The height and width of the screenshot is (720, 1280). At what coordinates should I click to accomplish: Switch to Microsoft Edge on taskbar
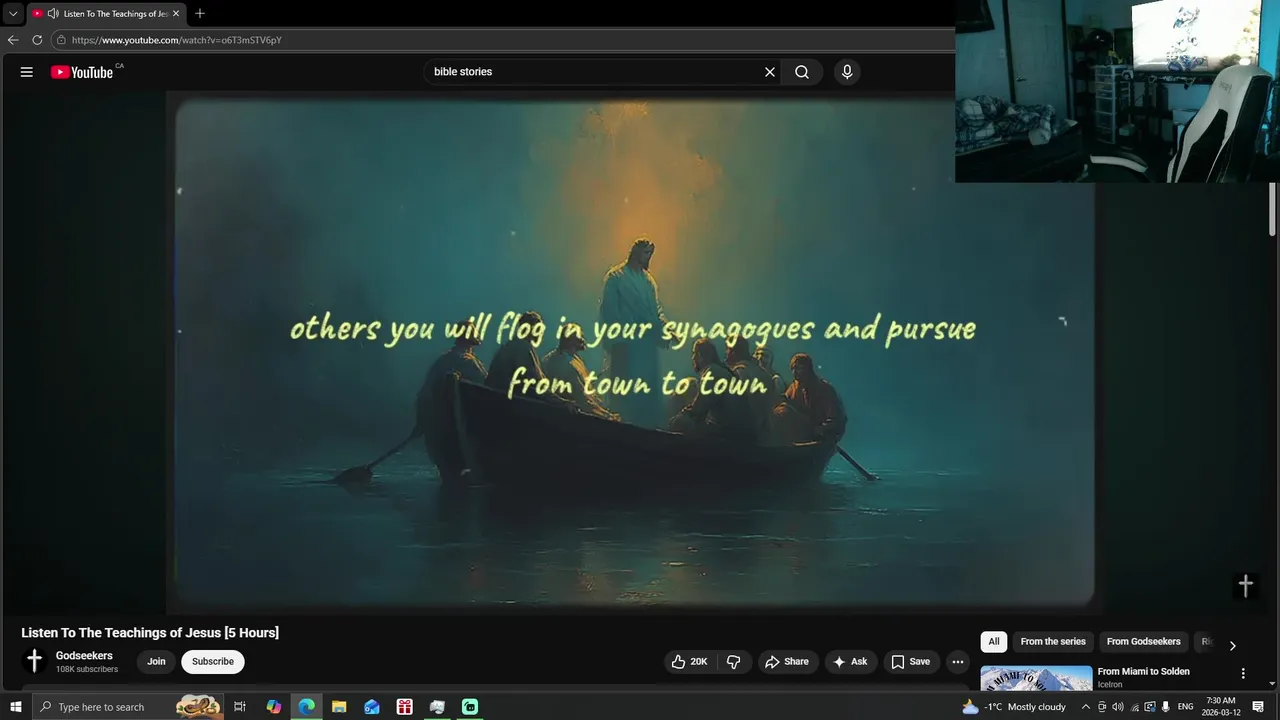pyautogui.click(x=307, y=707)
